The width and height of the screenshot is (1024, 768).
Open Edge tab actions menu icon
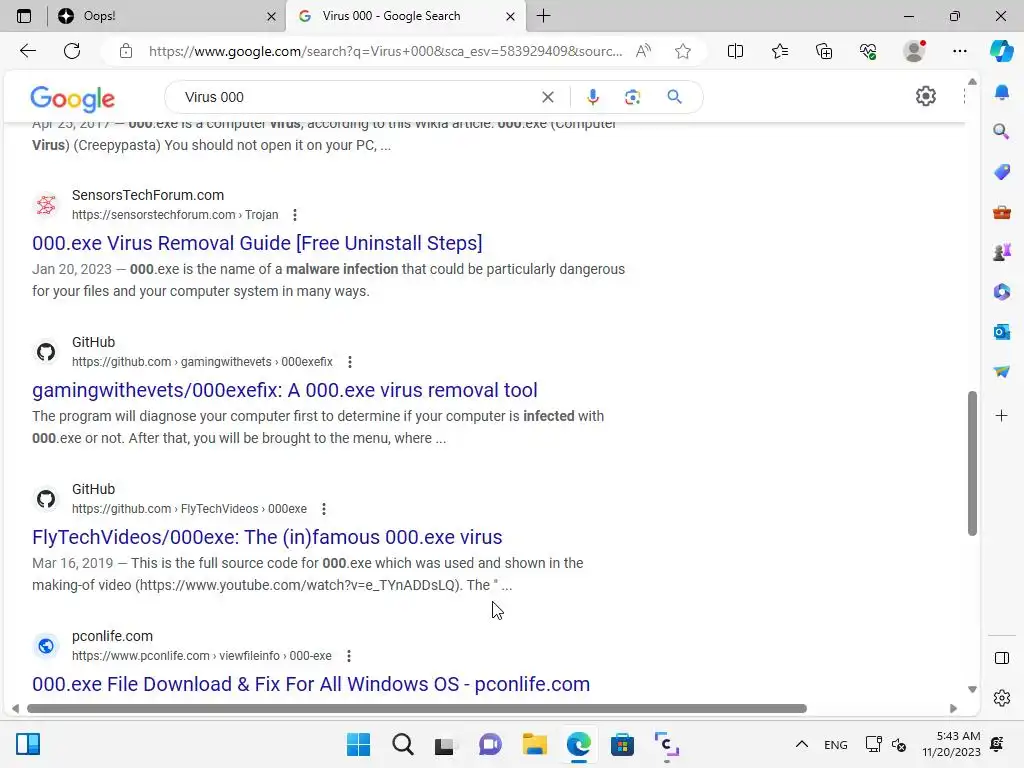pyautogui.click(x=24, y=16)
